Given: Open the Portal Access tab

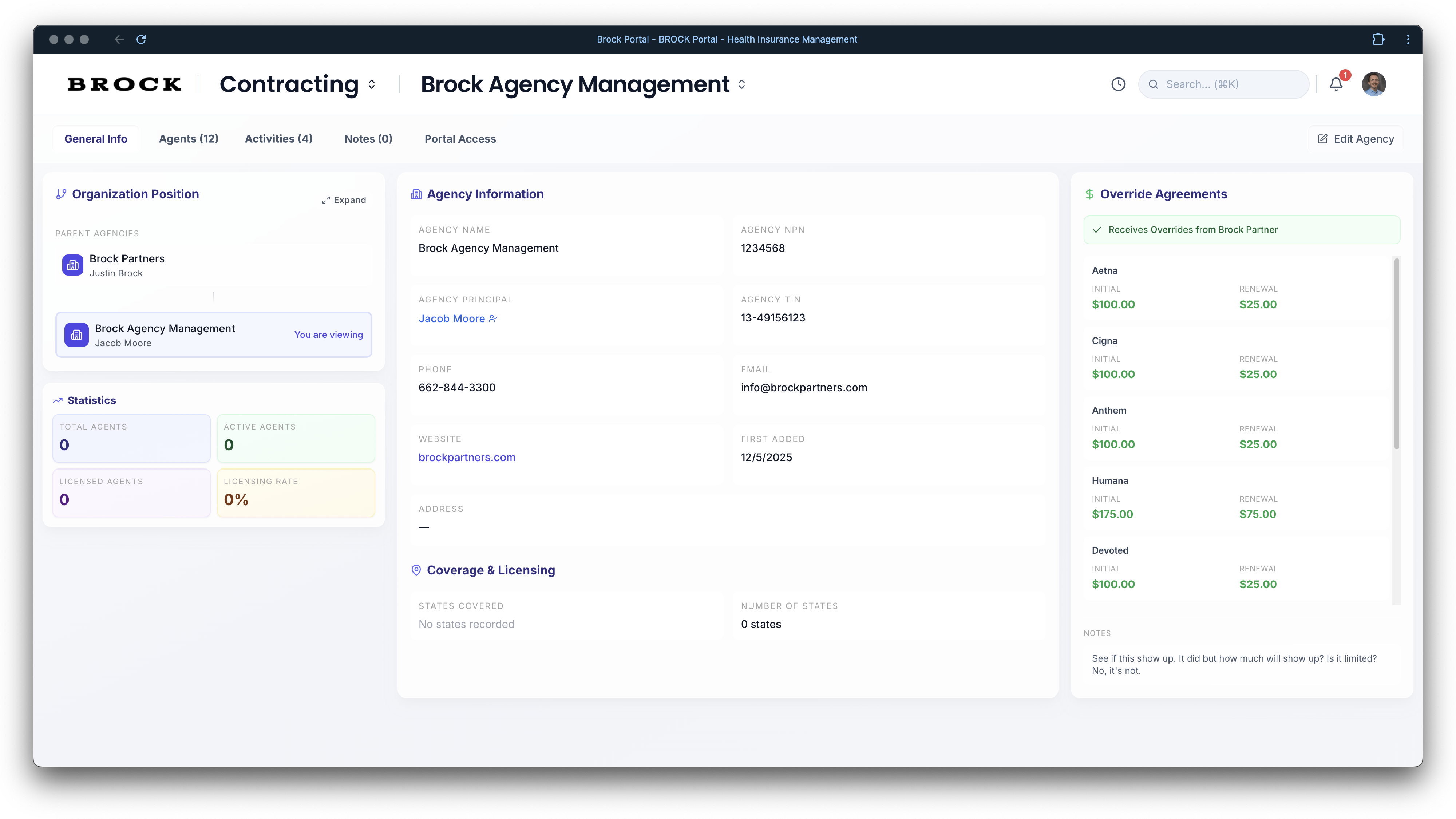Looking at the screenshot, I should [x=460, y=138].
